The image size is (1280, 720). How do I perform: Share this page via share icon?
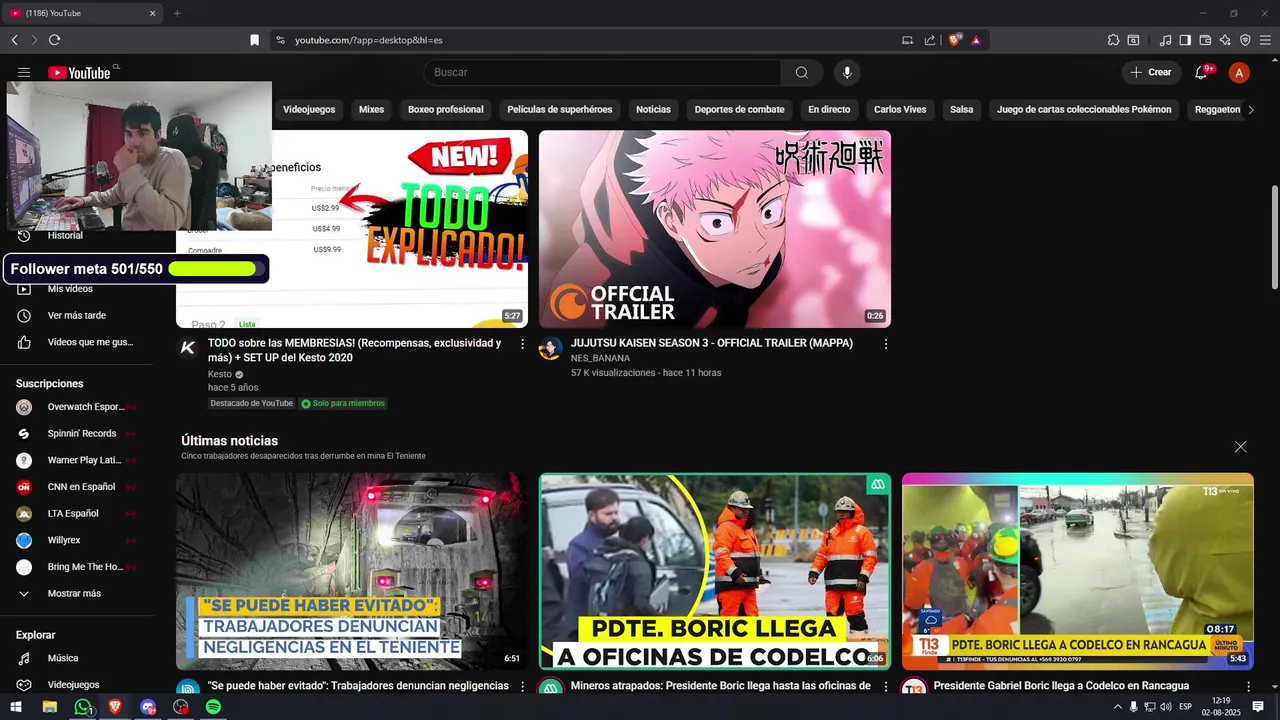coord(930,40)
